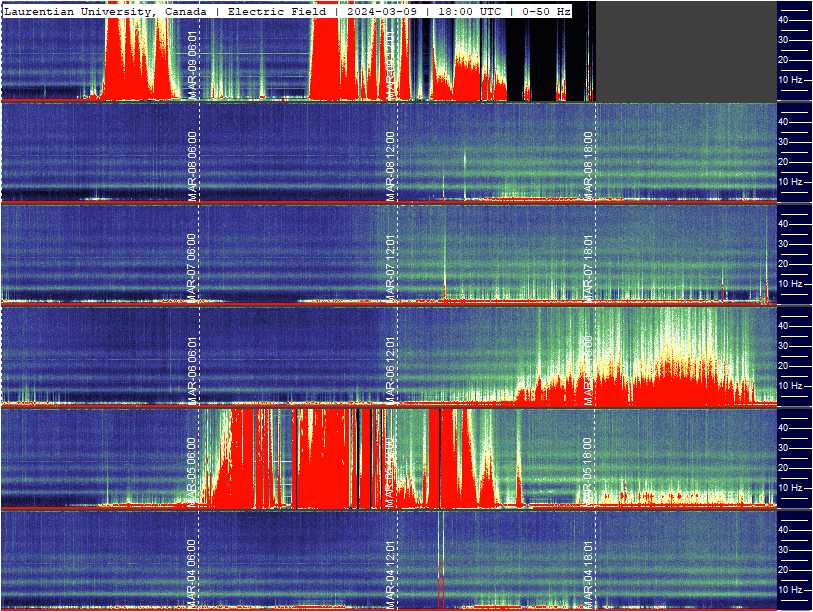Select the MAR-08 06:00 time marker
The height and width of the screenshot is (612, 813).
click(192, 166)
